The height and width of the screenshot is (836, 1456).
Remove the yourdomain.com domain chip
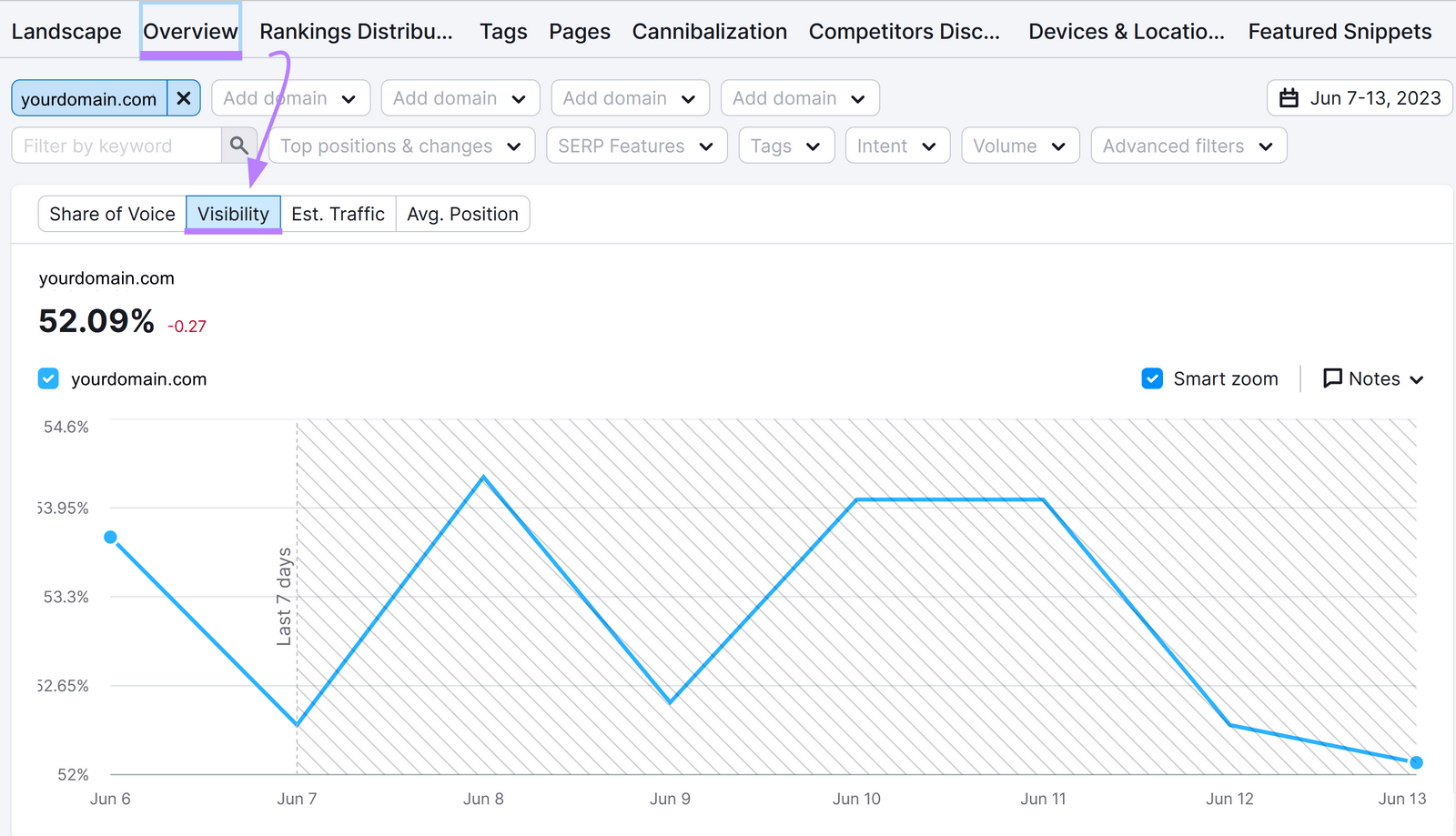[x=185, y=97]
